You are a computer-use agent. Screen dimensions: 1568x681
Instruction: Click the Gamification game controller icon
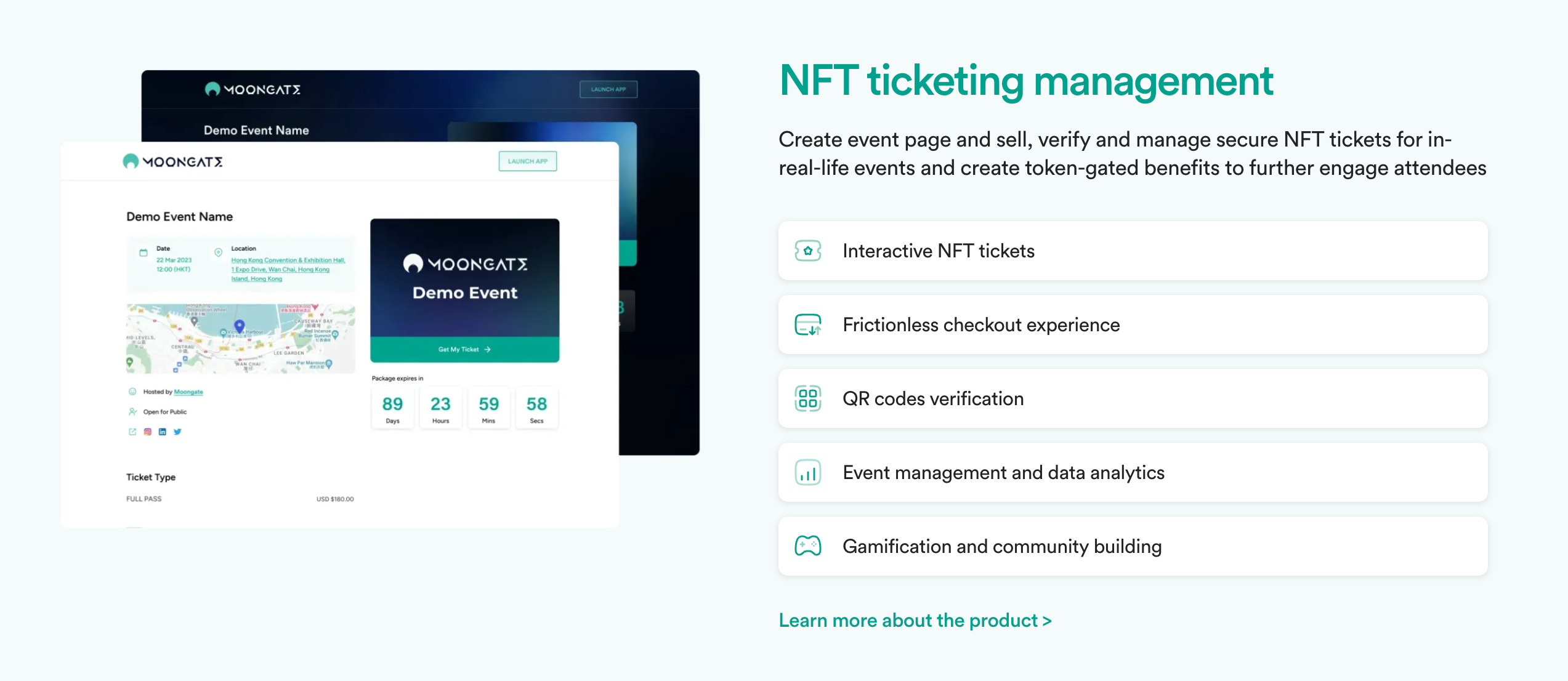click(x=807, y=546)
